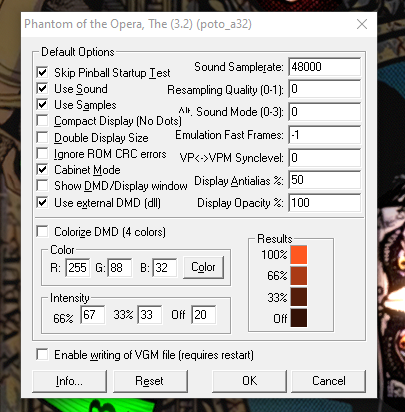This screenshot has height=412, width=405.
Task: Check Enable writing of VGM file
Action: point(42,354)
